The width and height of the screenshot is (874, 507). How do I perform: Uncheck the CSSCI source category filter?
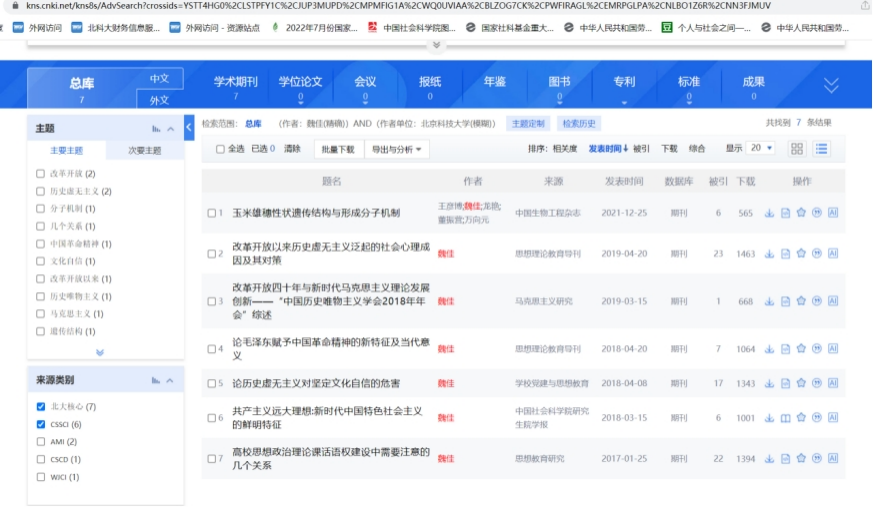40,424
